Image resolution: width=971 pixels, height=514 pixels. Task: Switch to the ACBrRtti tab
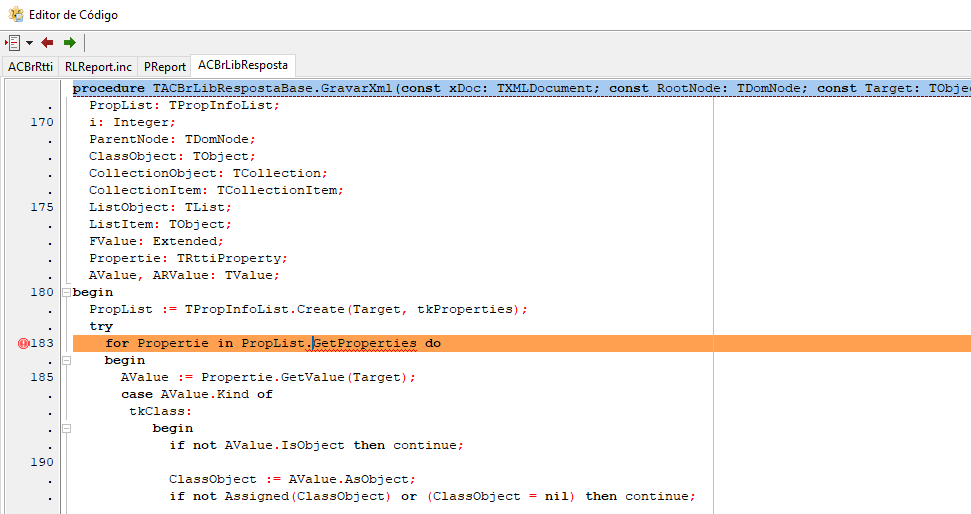pyautogui.click(x=30, y=66)
